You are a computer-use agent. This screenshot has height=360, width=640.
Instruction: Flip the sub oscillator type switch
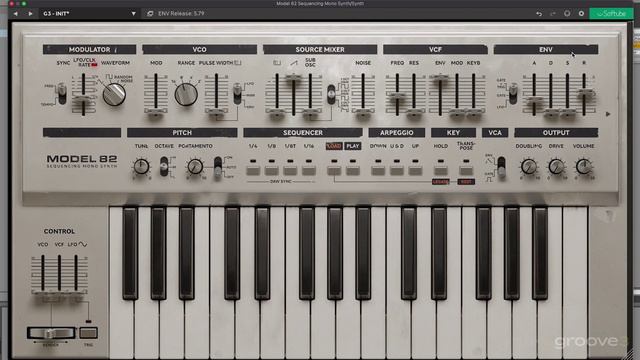point(331,94)
